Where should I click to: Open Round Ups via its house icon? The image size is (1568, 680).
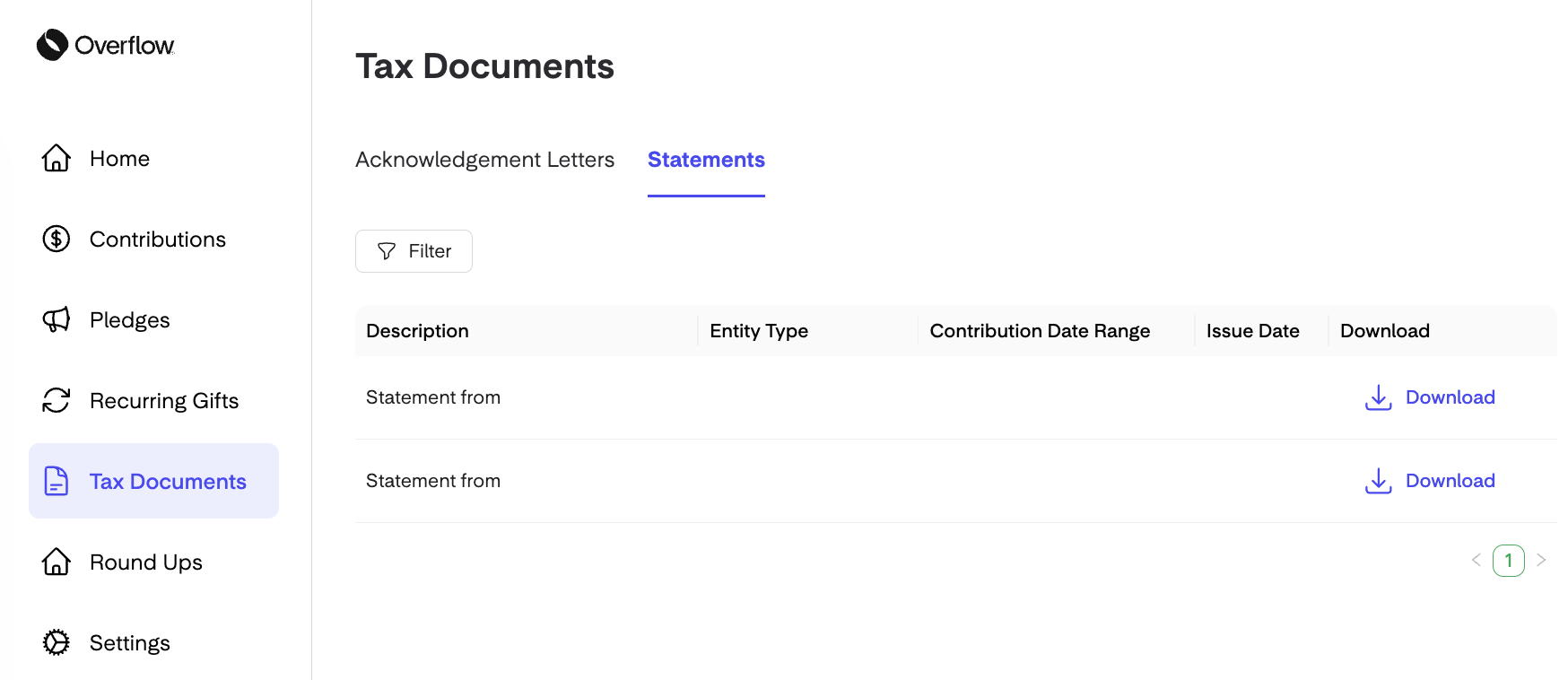pos(57,562)
